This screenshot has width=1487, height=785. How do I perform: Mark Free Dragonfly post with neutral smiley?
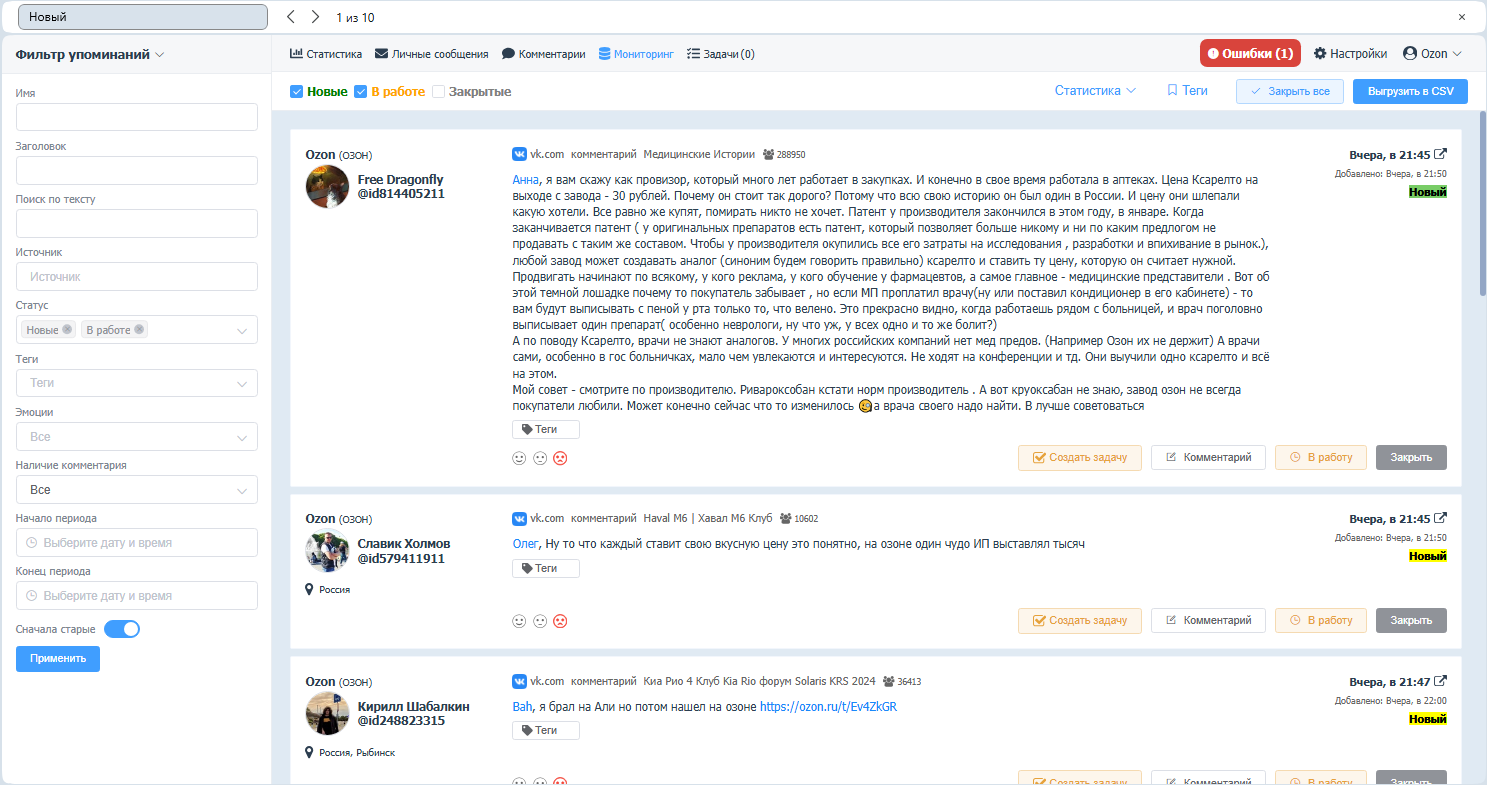[x=540, y=458]
